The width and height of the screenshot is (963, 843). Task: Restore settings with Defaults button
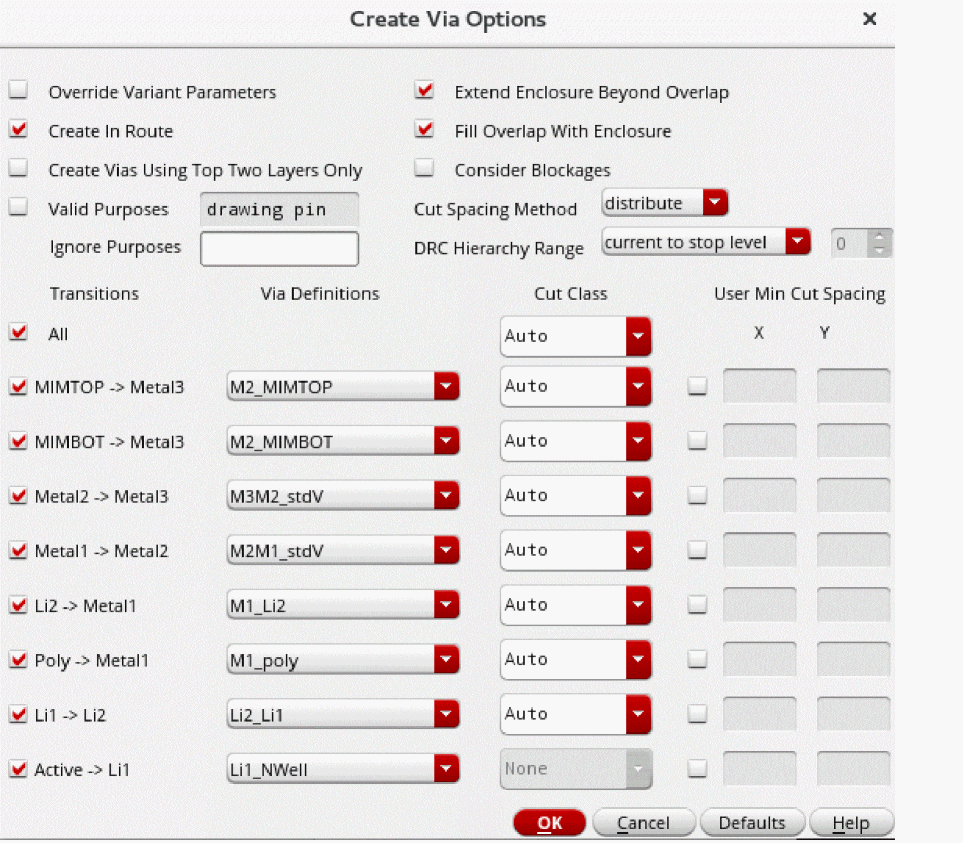752,823
